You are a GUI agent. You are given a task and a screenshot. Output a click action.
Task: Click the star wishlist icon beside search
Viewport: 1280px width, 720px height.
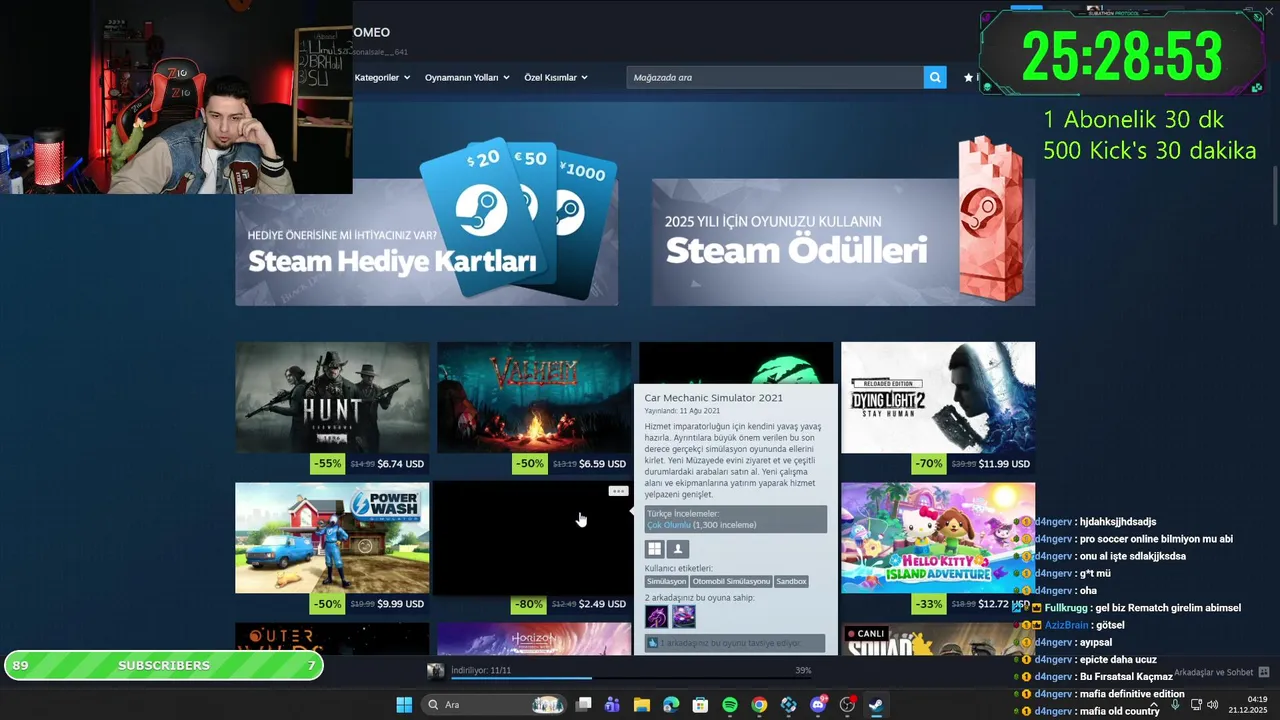tap(968, 77)
